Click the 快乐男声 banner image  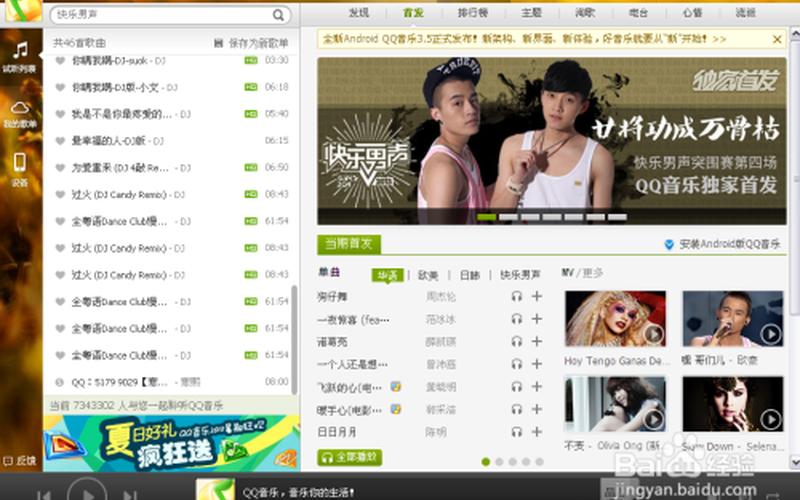point(552,141)
